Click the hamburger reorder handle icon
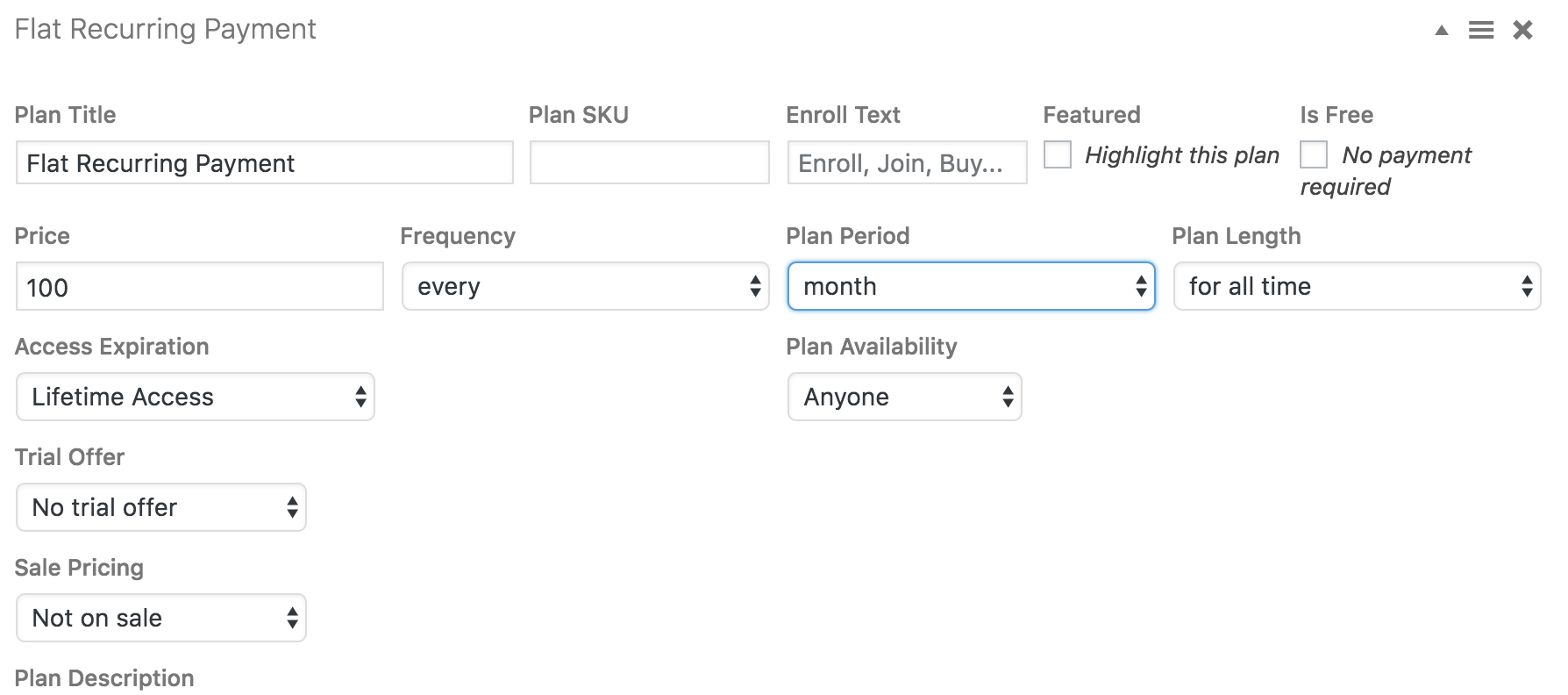The width and height of the screenshot is (1568, 695). pyautogui.click(x=1481, y=31)
